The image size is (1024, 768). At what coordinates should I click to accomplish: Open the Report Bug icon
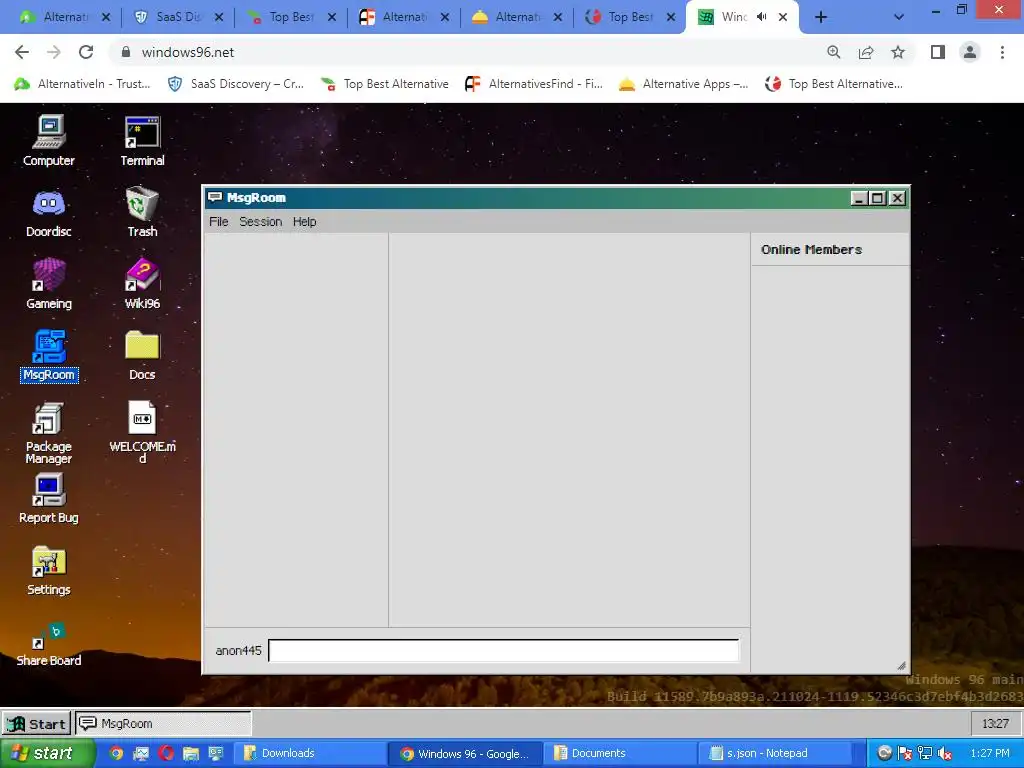(49, 499)
